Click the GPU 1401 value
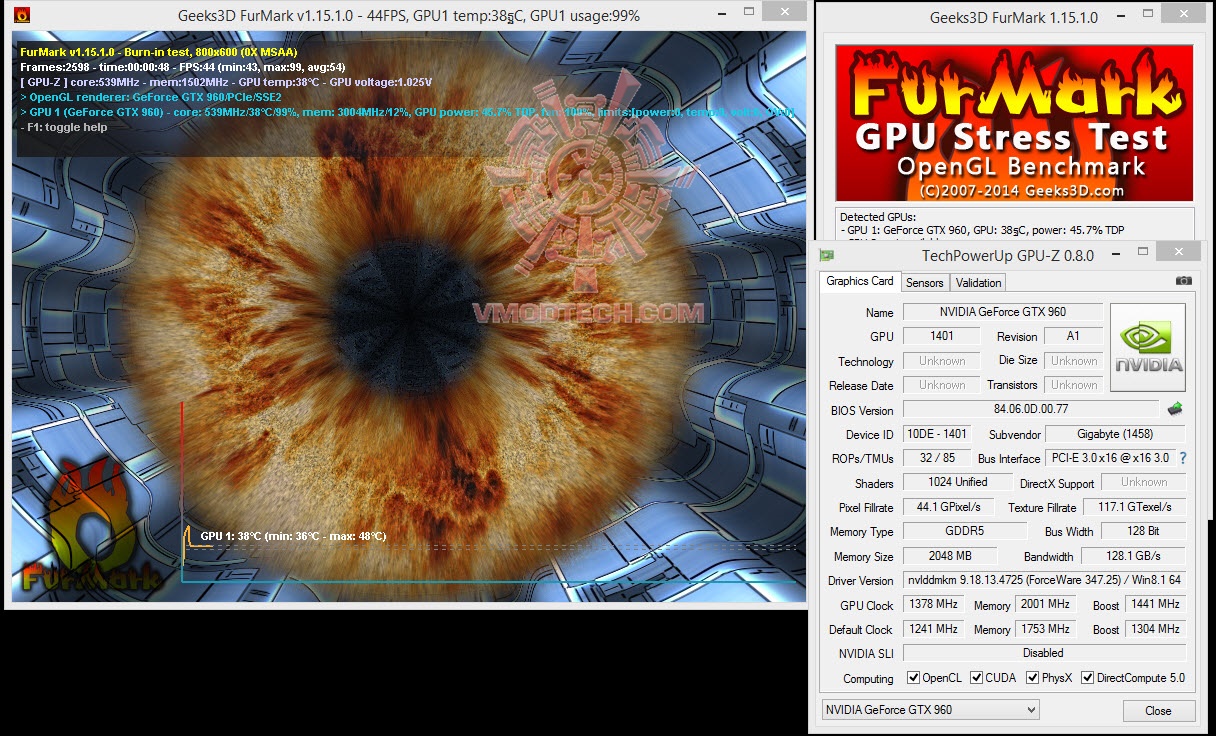The height and width of the screenshot is (736, 1216). (941, 336)
